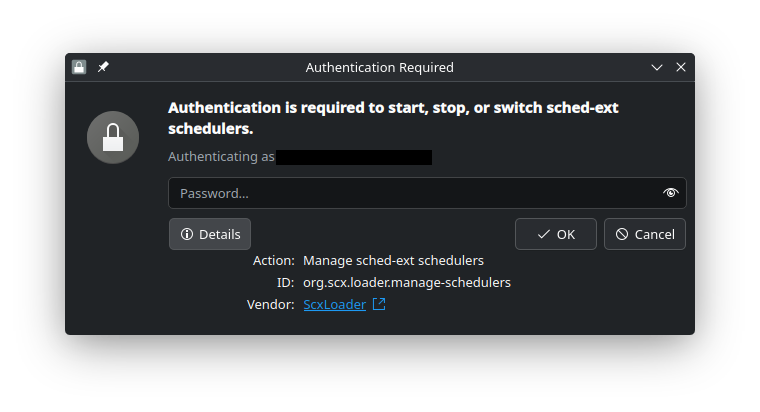Screen dimensions: 760x412
Task: Show password with the eye icon
Action: click(x=670, y=193)
